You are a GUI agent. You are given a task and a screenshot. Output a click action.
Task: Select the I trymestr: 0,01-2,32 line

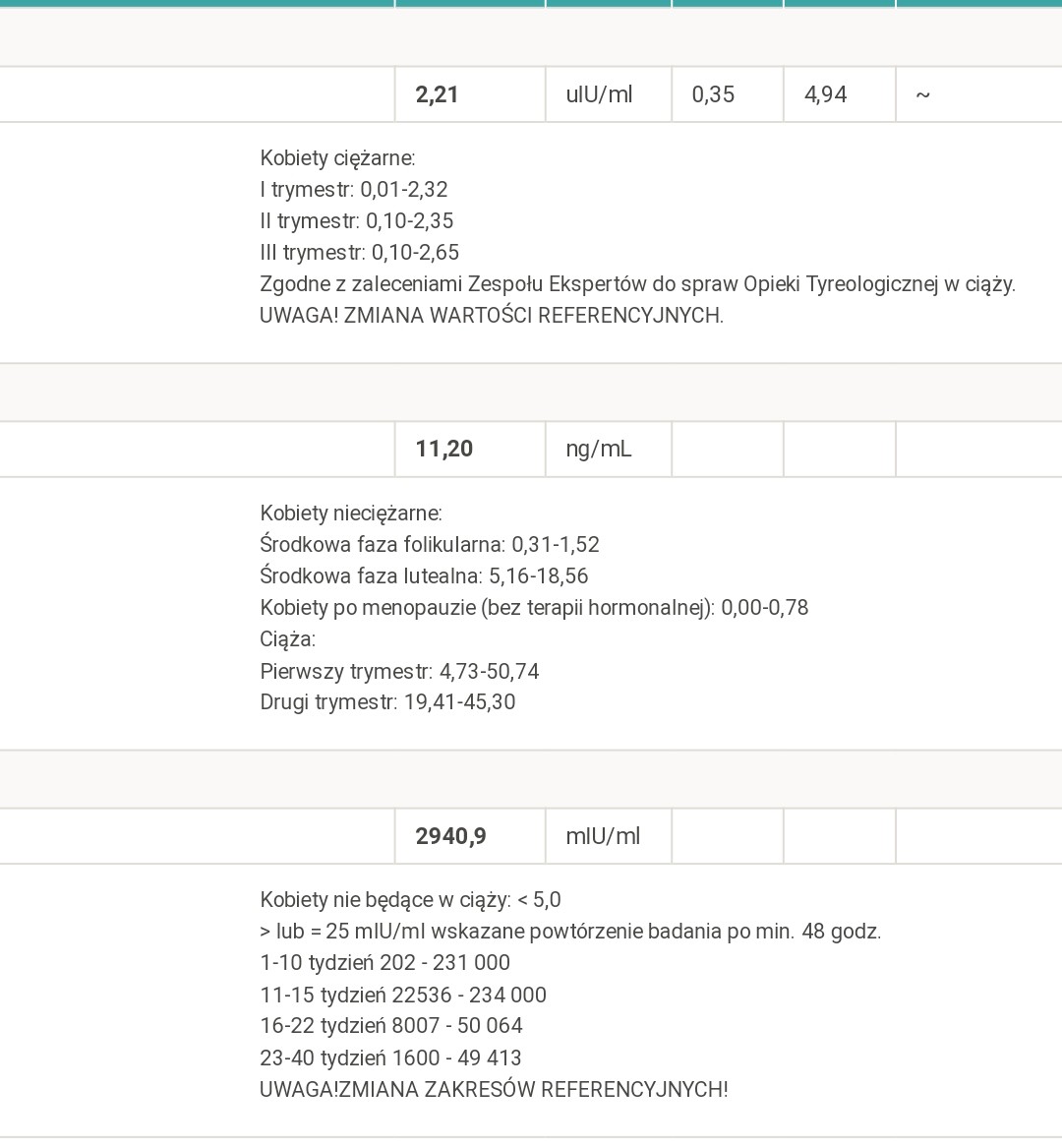354,189
